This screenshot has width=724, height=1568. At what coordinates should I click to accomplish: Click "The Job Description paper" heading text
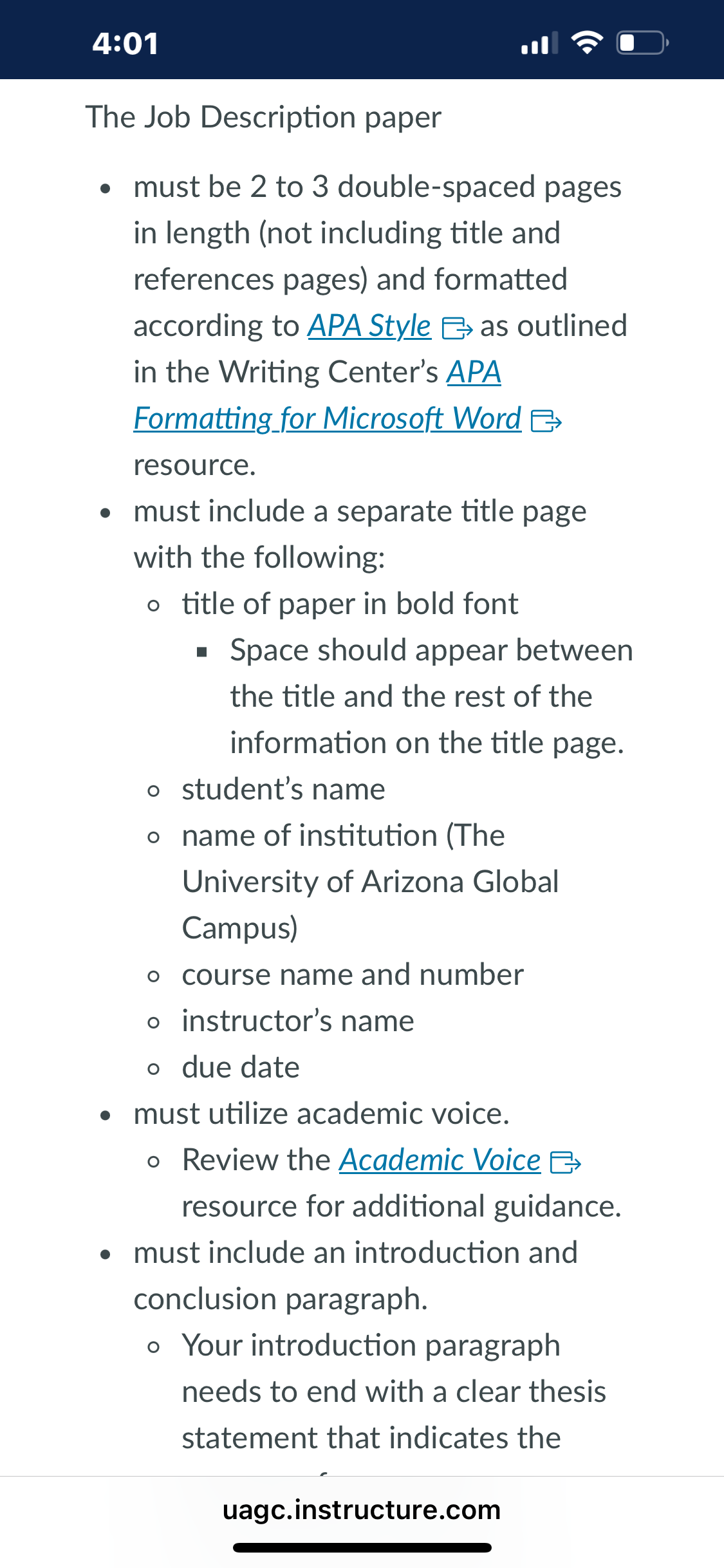tap(264, 117)
